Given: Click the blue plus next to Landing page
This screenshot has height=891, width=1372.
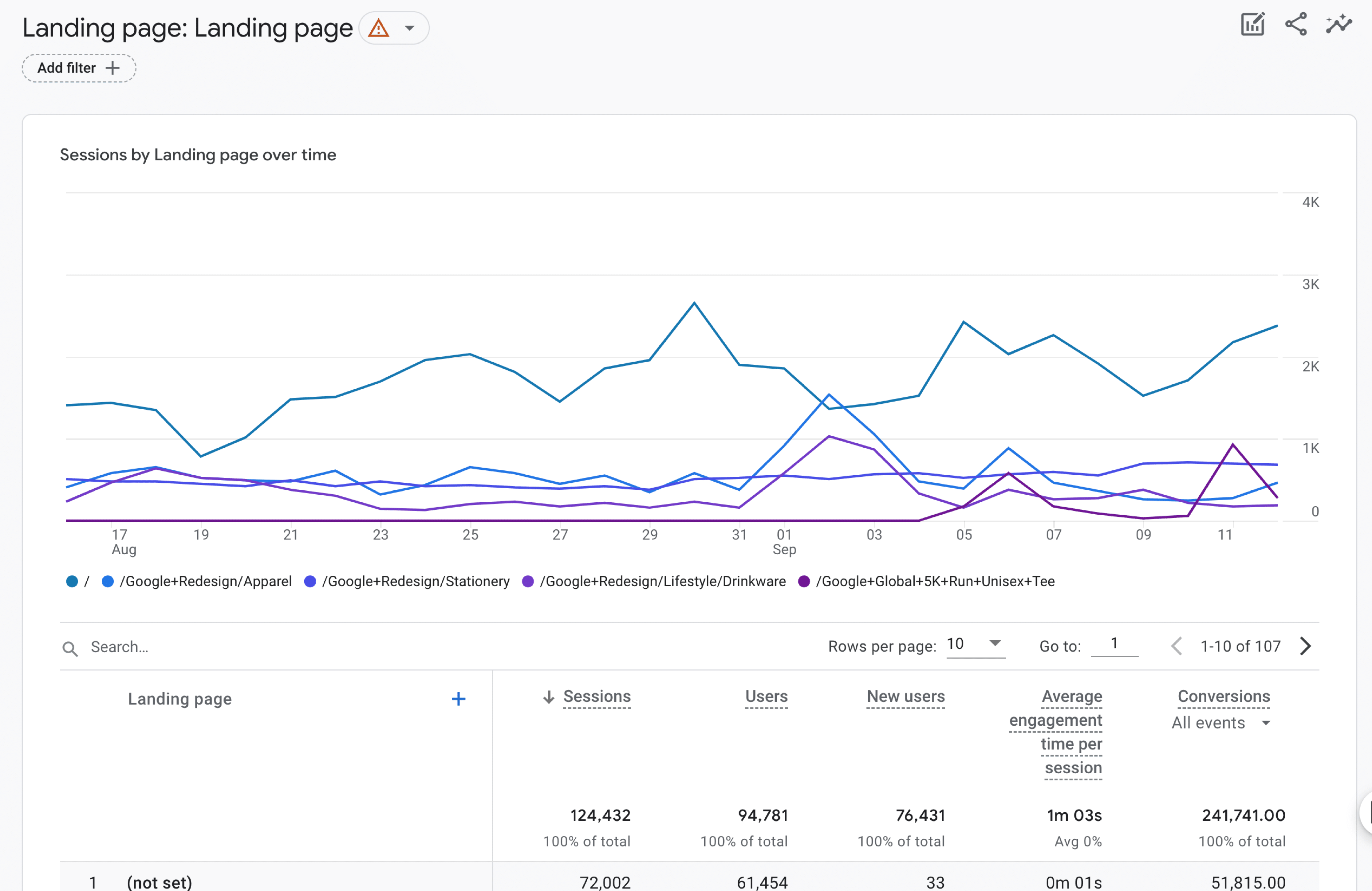Looking at the screenshot, I should (x=458, y=699).
